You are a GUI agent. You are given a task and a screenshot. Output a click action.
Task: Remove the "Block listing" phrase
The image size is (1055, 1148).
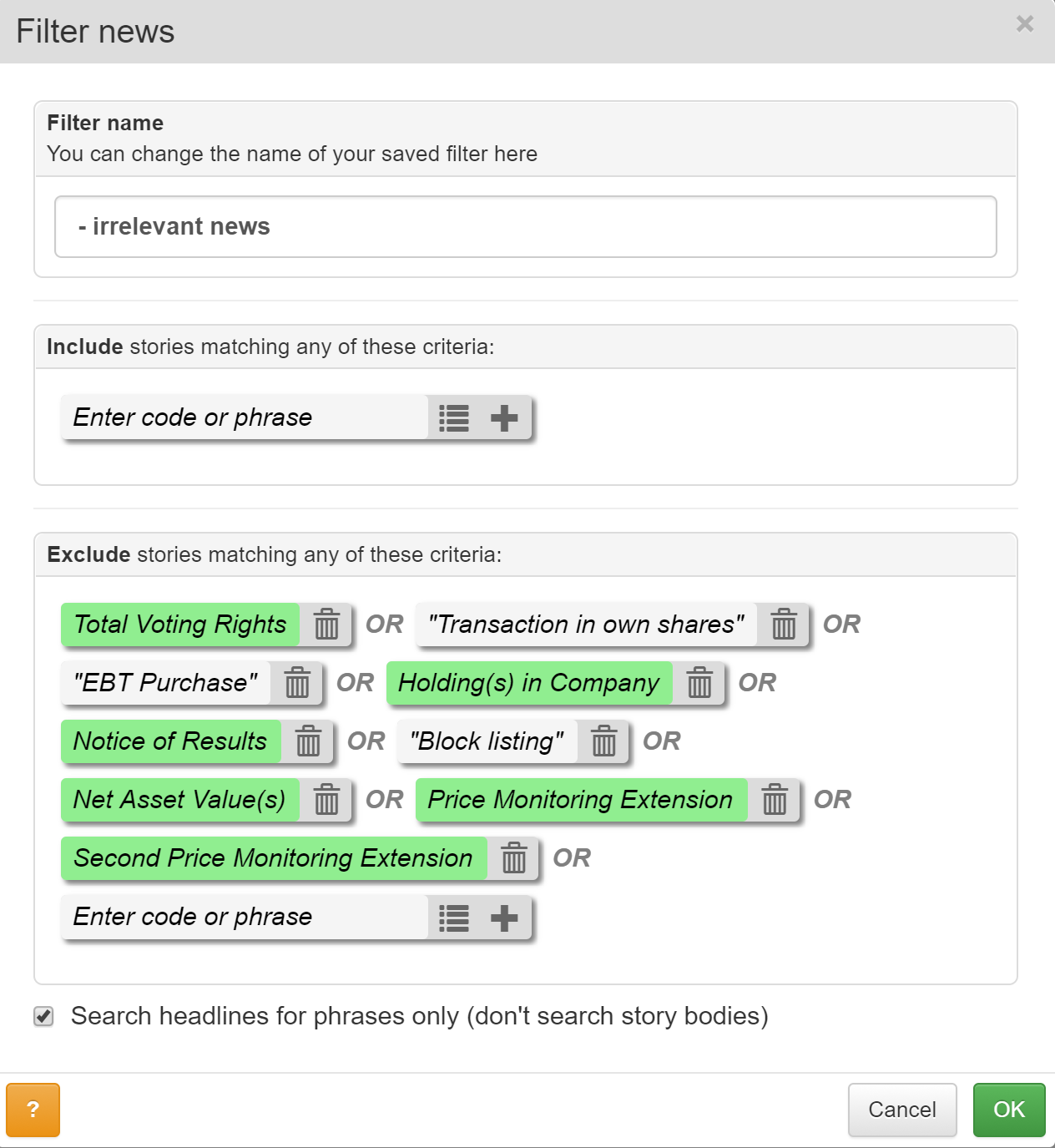click(x=603, y=741)
